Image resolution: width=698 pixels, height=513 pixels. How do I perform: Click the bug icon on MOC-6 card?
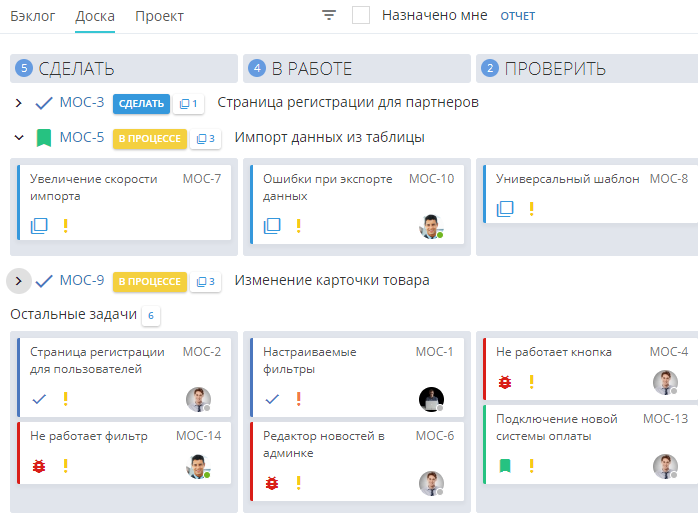pyautogui.click(x=272, y=483)
